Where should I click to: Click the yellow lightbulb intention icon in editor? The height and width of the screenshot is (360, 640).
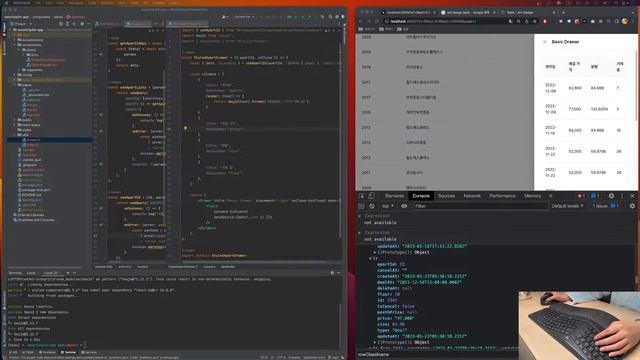185,128
